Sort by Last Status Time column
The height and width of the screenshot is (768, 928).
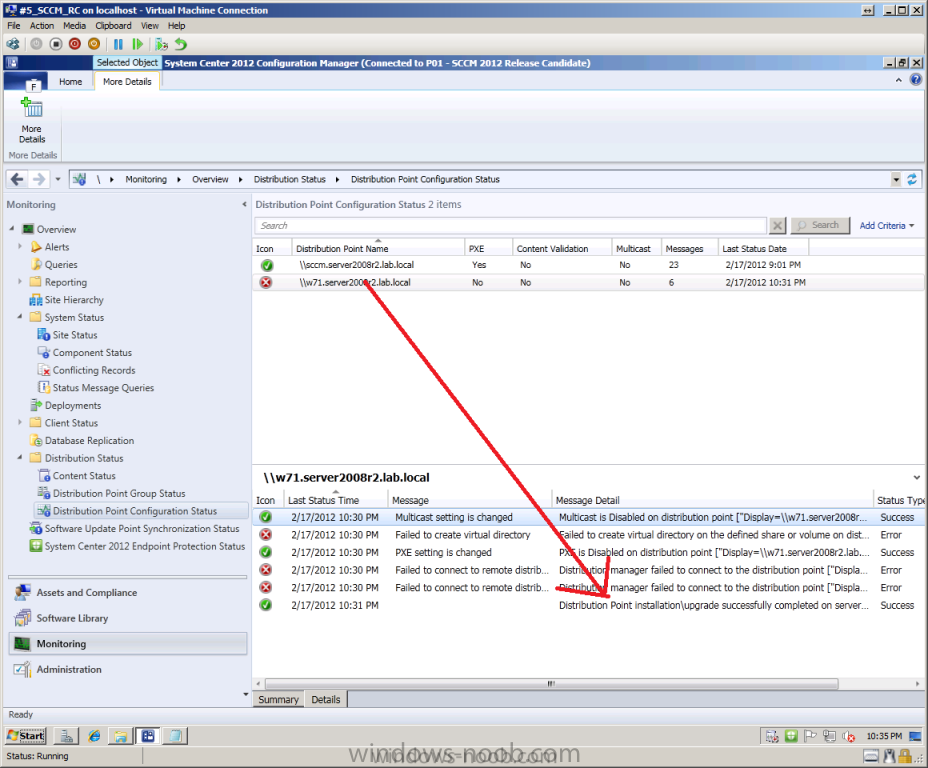[x=336, y=500]
